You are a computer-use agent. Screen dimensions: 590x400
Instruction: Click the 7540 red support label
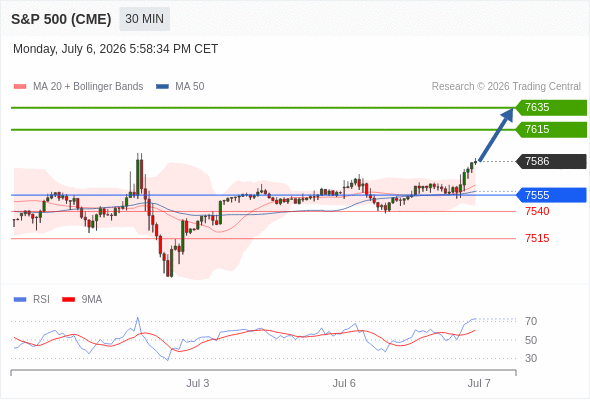click(537, 211)
